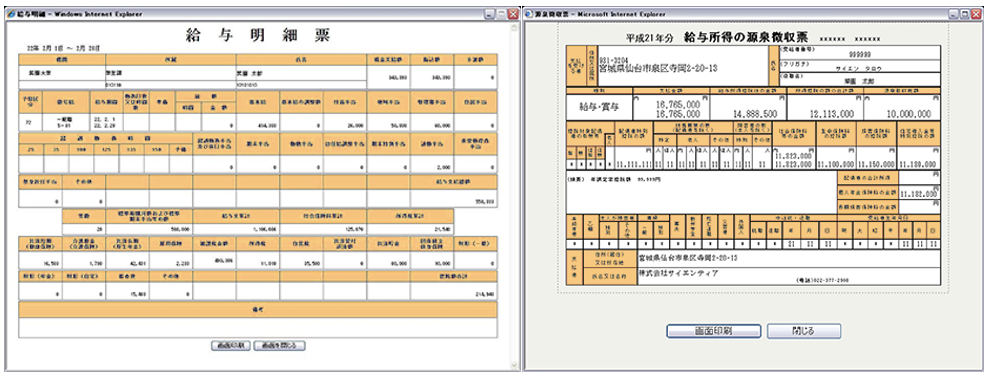
Task: Click the 備考 header bar
Action: [258, 309]
